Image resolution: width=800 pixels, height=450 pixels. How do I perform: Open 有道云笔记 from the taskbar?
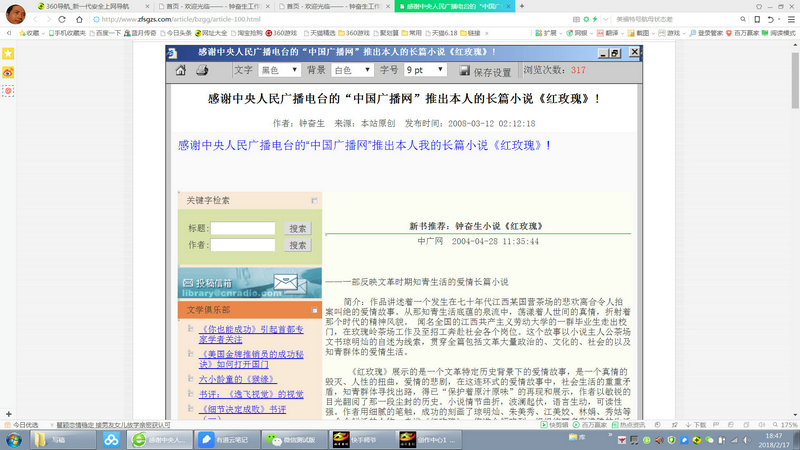[226, 440]
